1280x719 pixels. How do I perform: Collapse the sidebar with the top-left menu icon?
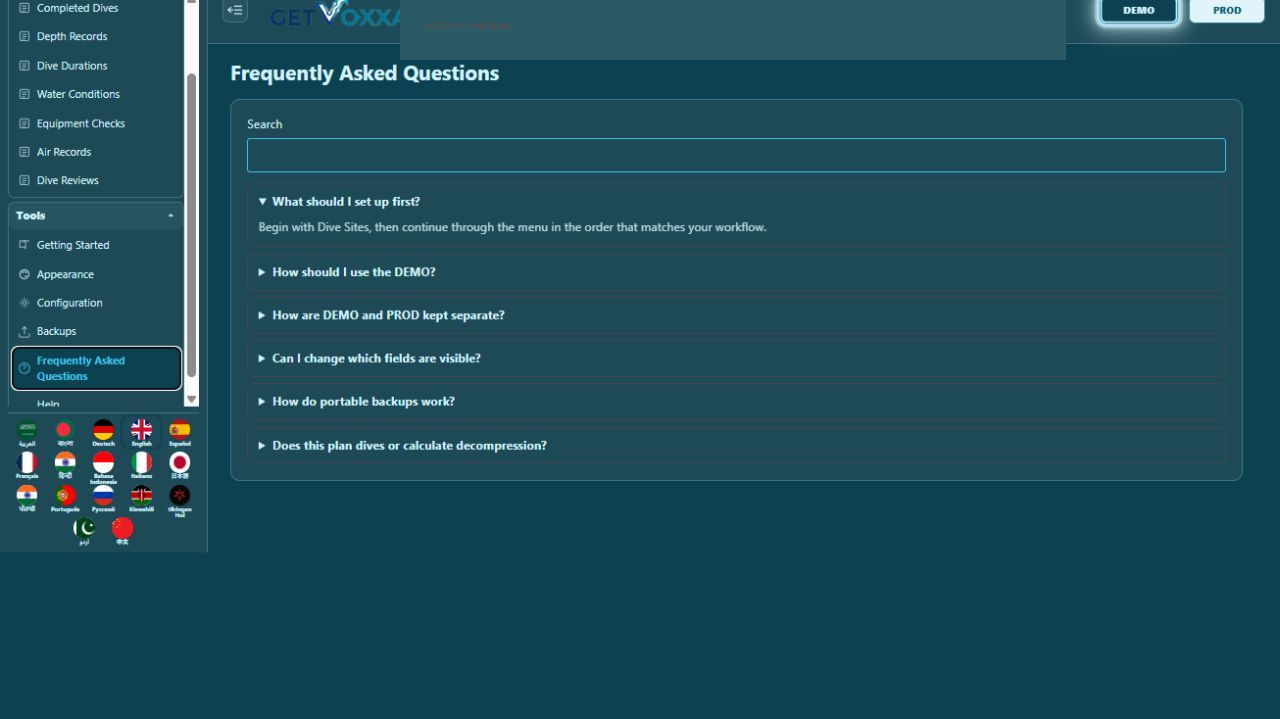point(235,10)
